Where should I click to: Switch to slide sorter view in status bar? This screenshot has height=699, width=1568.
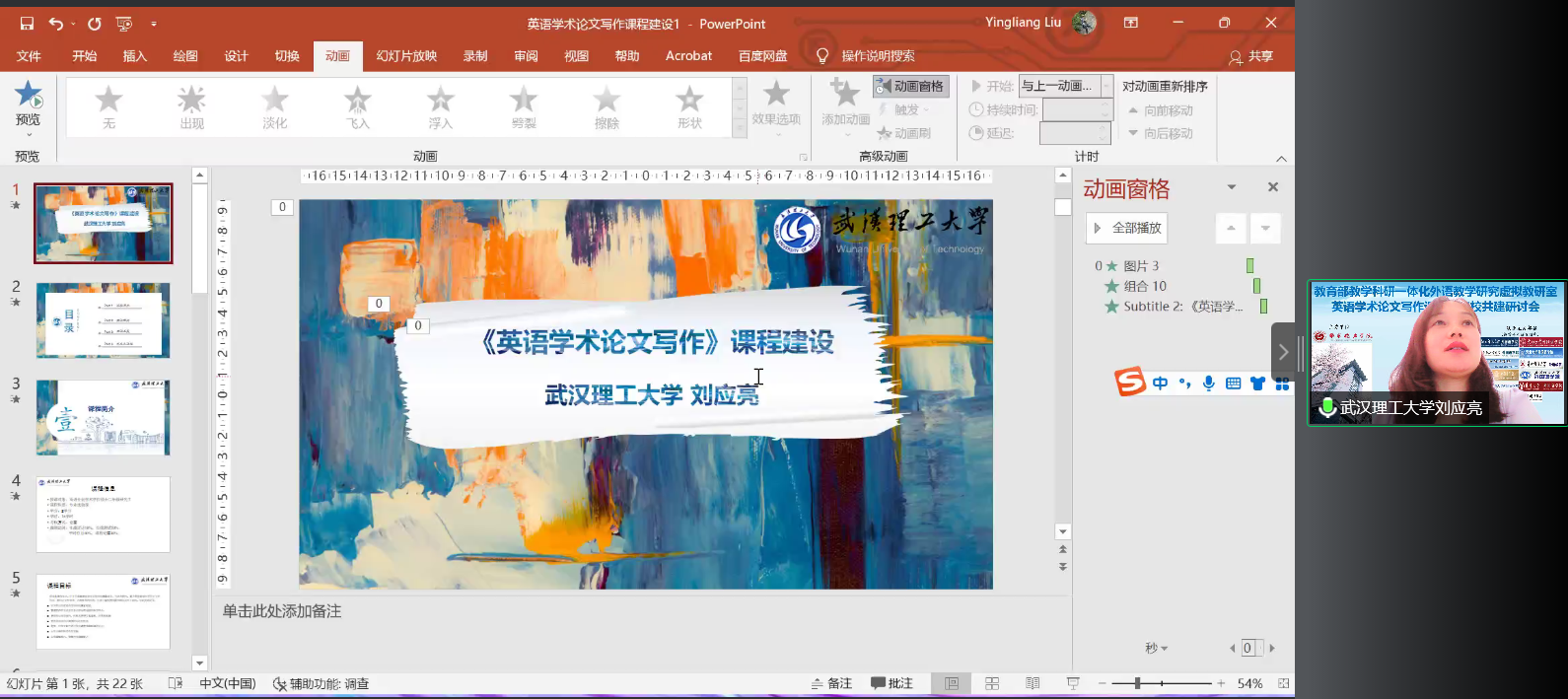click(992, 683)
